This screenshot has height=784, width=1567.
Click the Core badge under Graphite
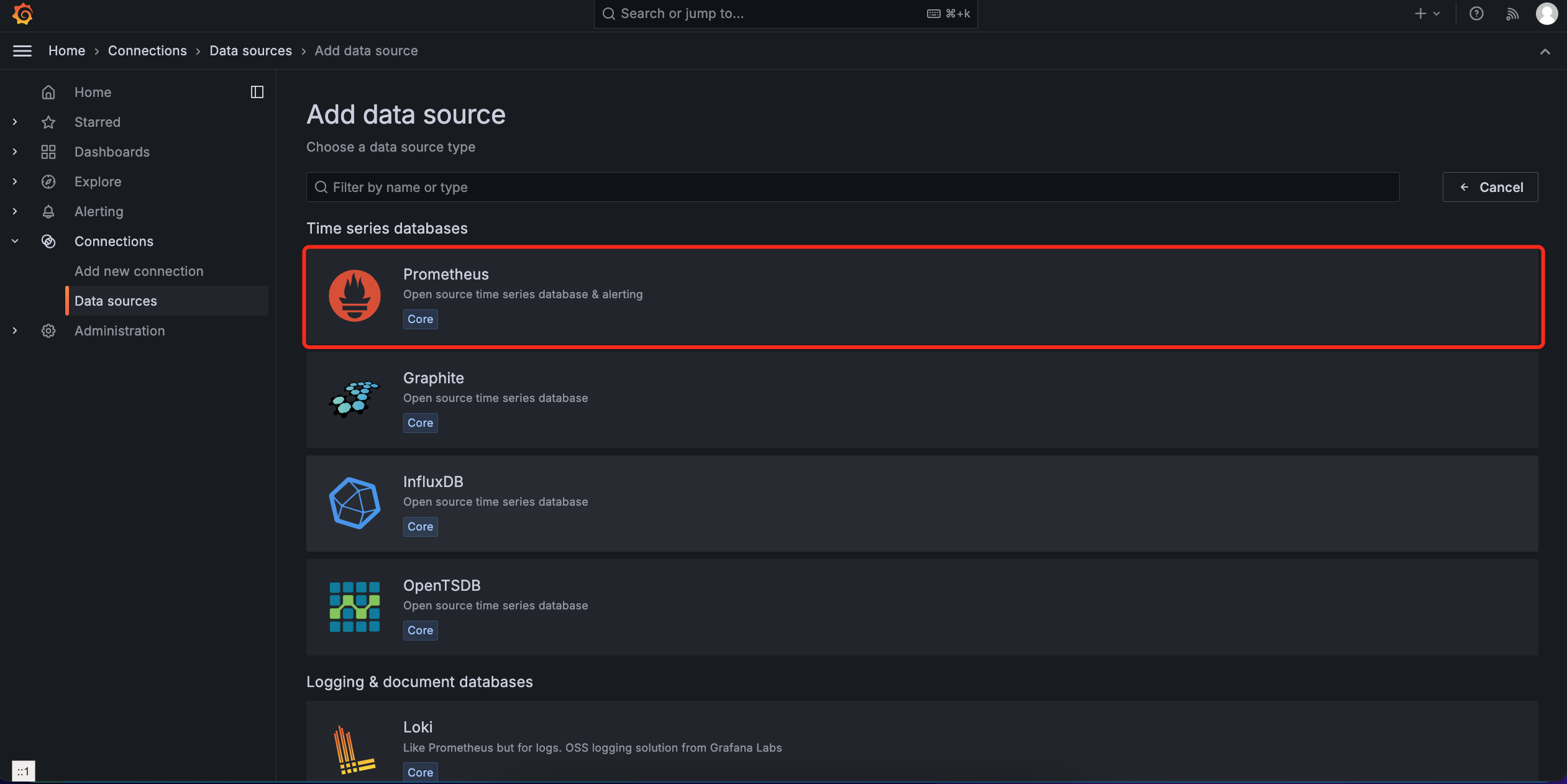pos(421,423)
